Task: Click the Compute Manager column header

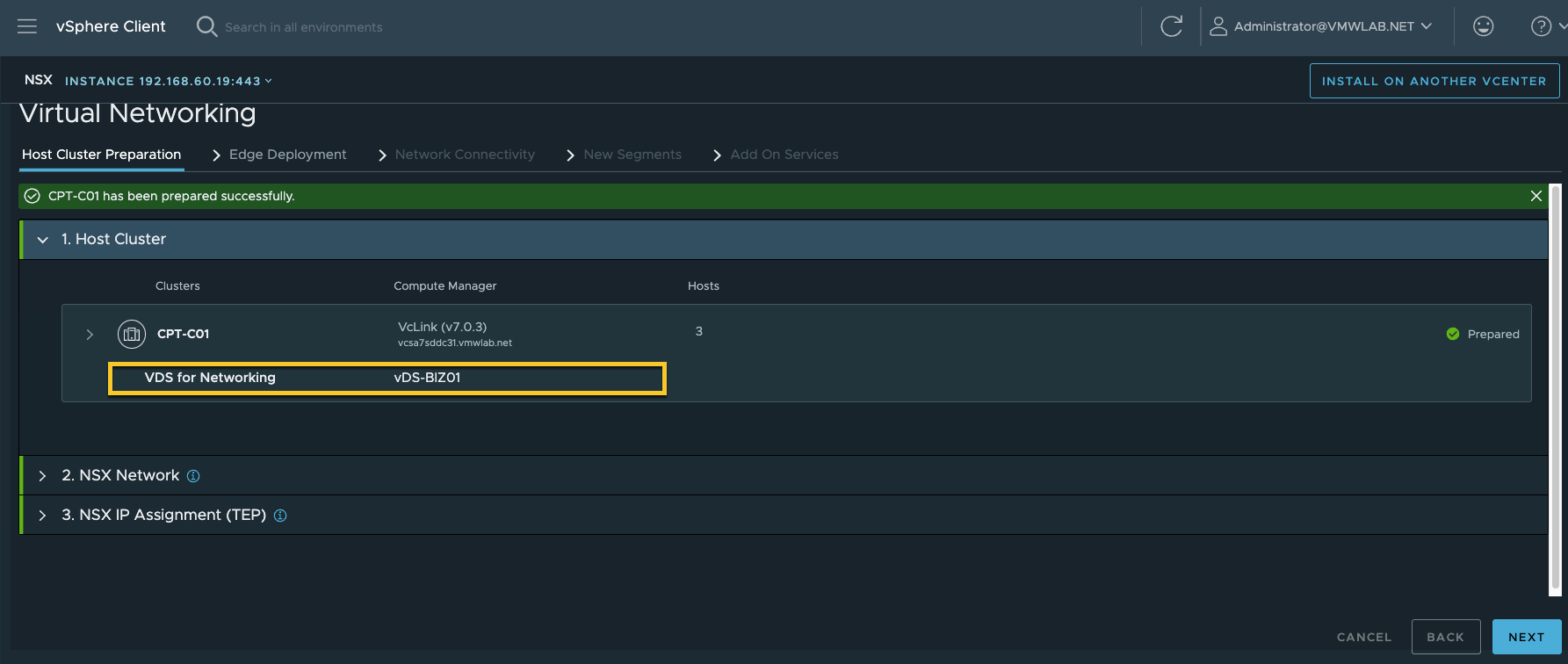Action: 444,286
